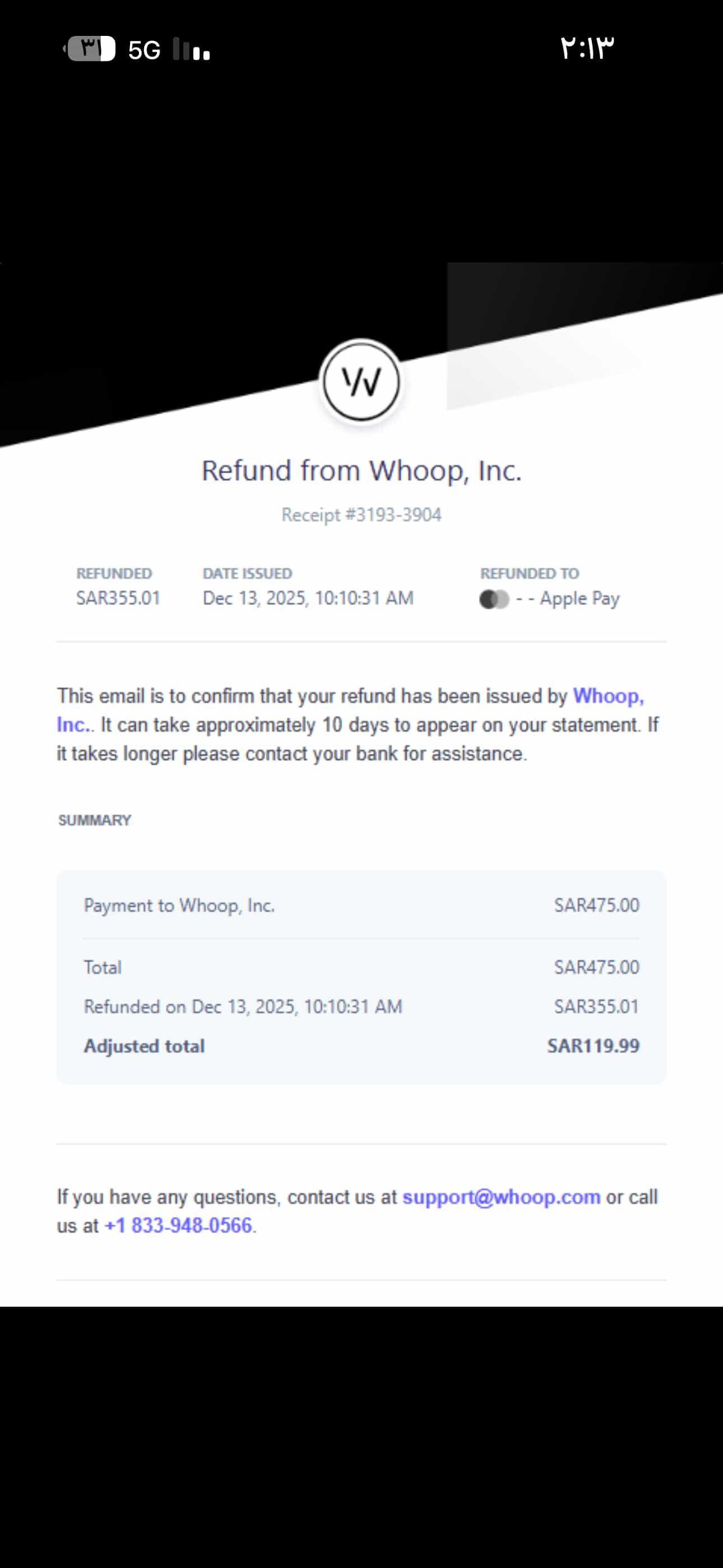
Task: Tap the Mastercard card icon
Action: (x=494, y=599)
